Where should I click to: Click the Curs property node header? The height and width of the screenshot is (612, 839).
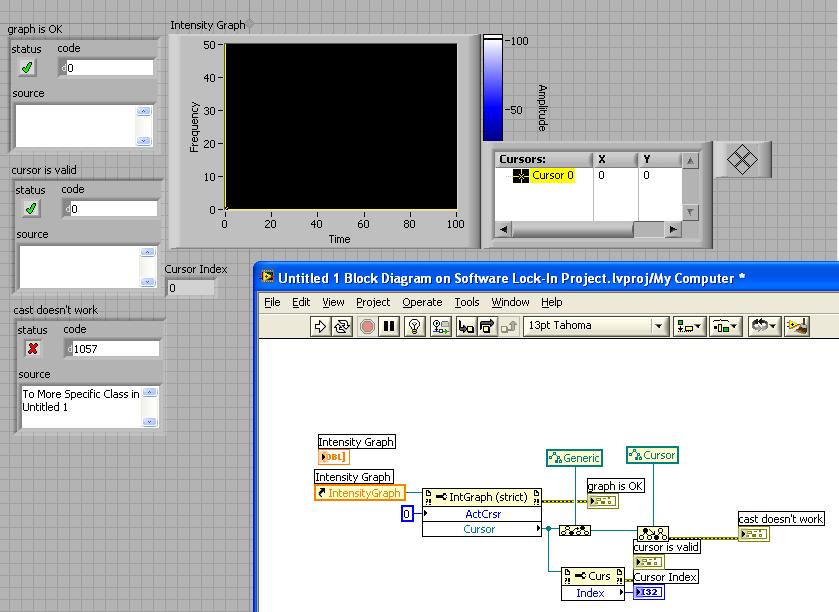[x=593, y=576]
